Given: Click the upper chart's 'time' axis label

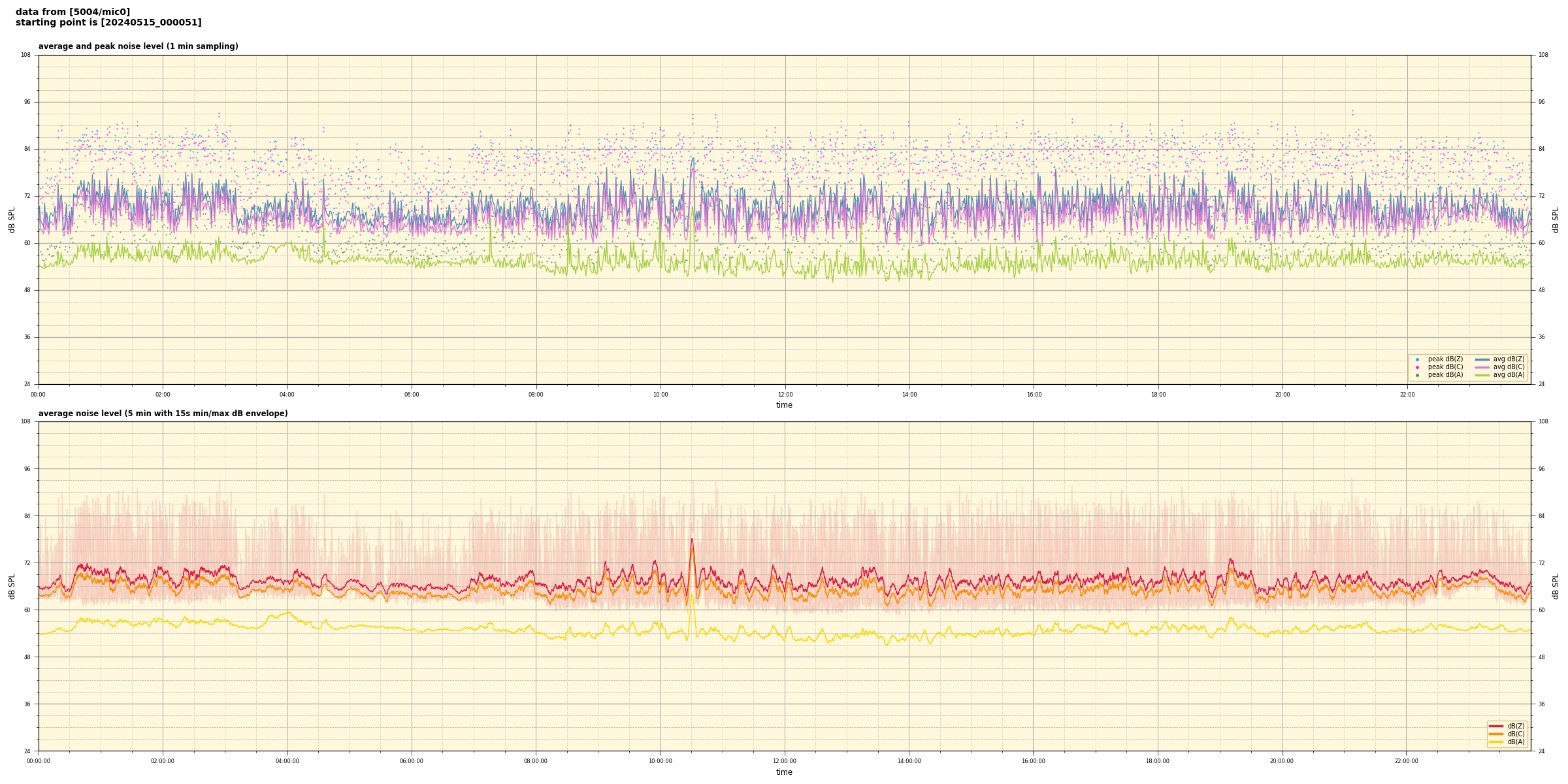Looking at the screenshot, I should pyautogui.click(x=784, y=405).
